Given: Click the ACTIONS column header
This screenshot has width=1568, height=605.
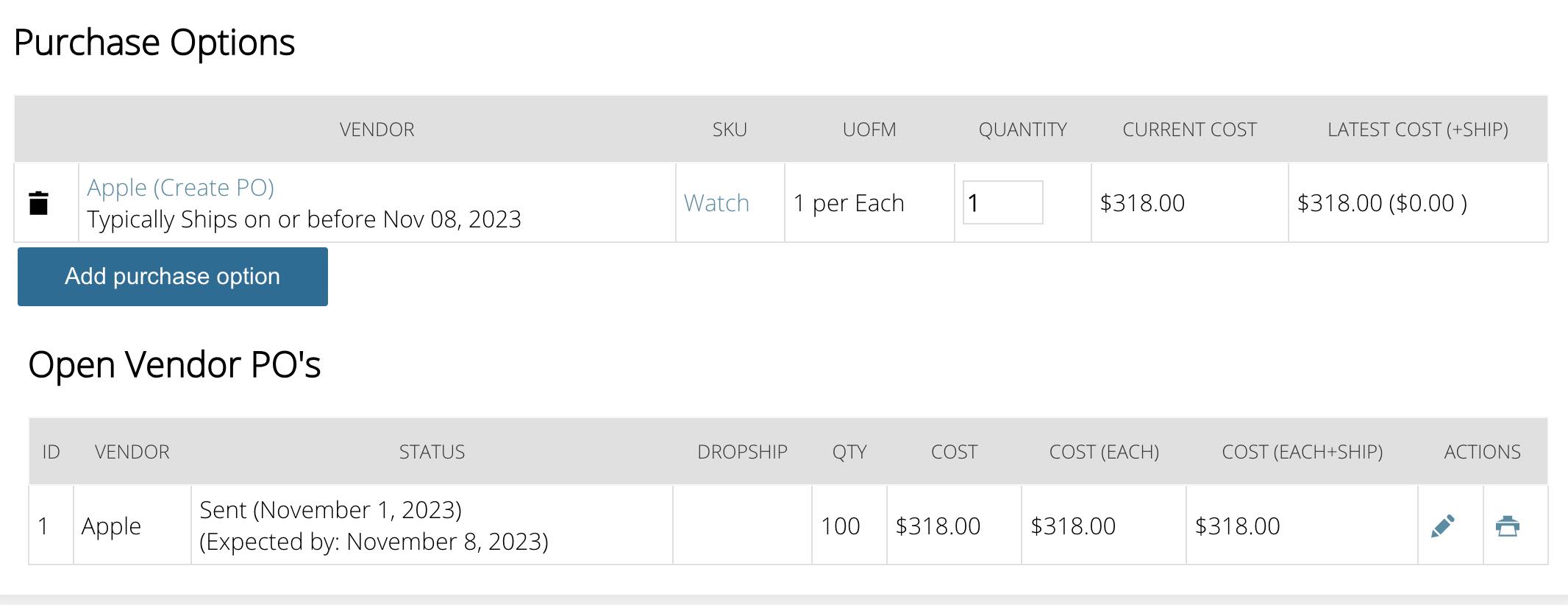Looking at the screenshot, I should [1482, 452].
